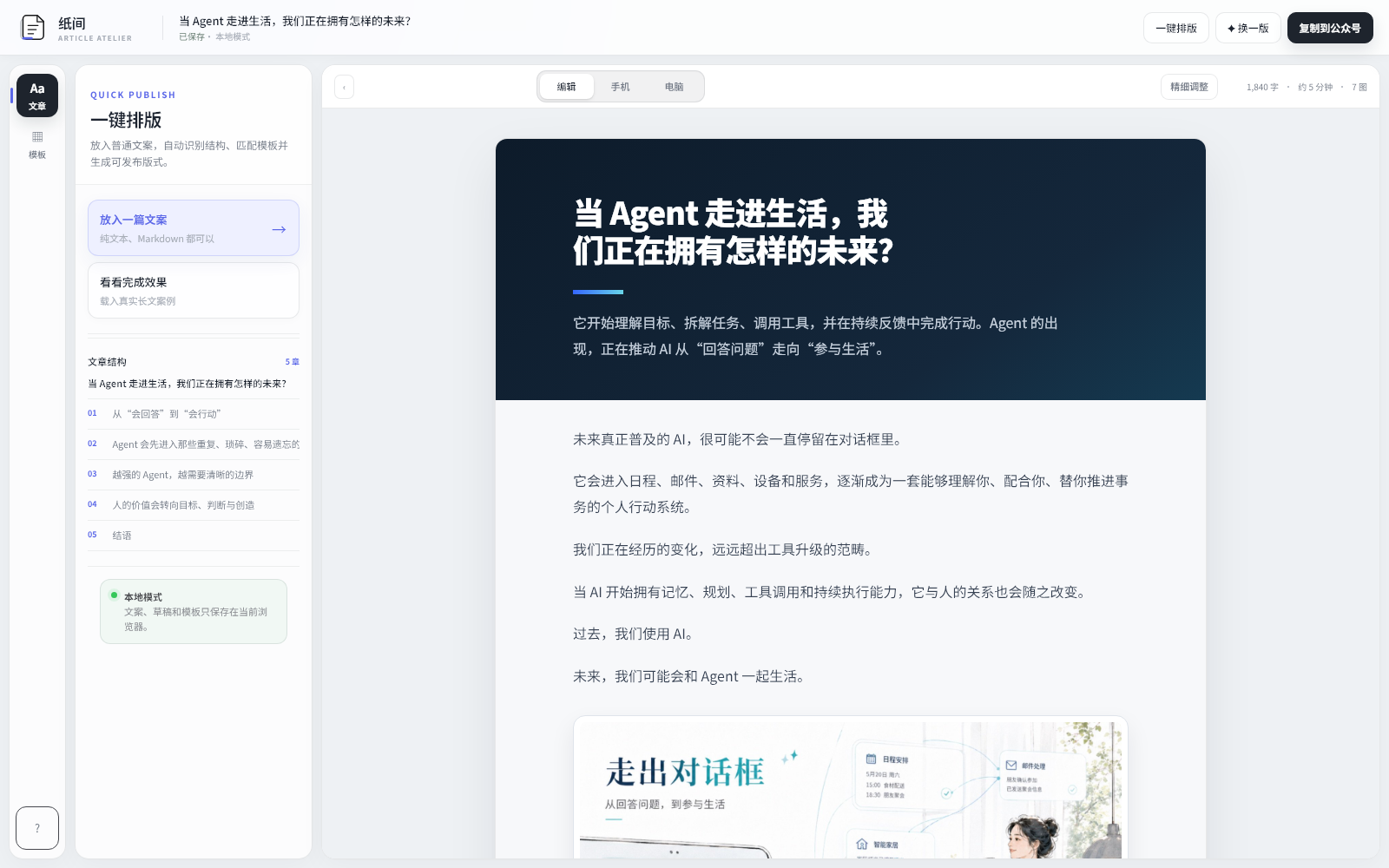Image resolution: width=1389 pixels, height=868 pixels.
Task: Click 复制到公众号 button
Action: 1330,28
